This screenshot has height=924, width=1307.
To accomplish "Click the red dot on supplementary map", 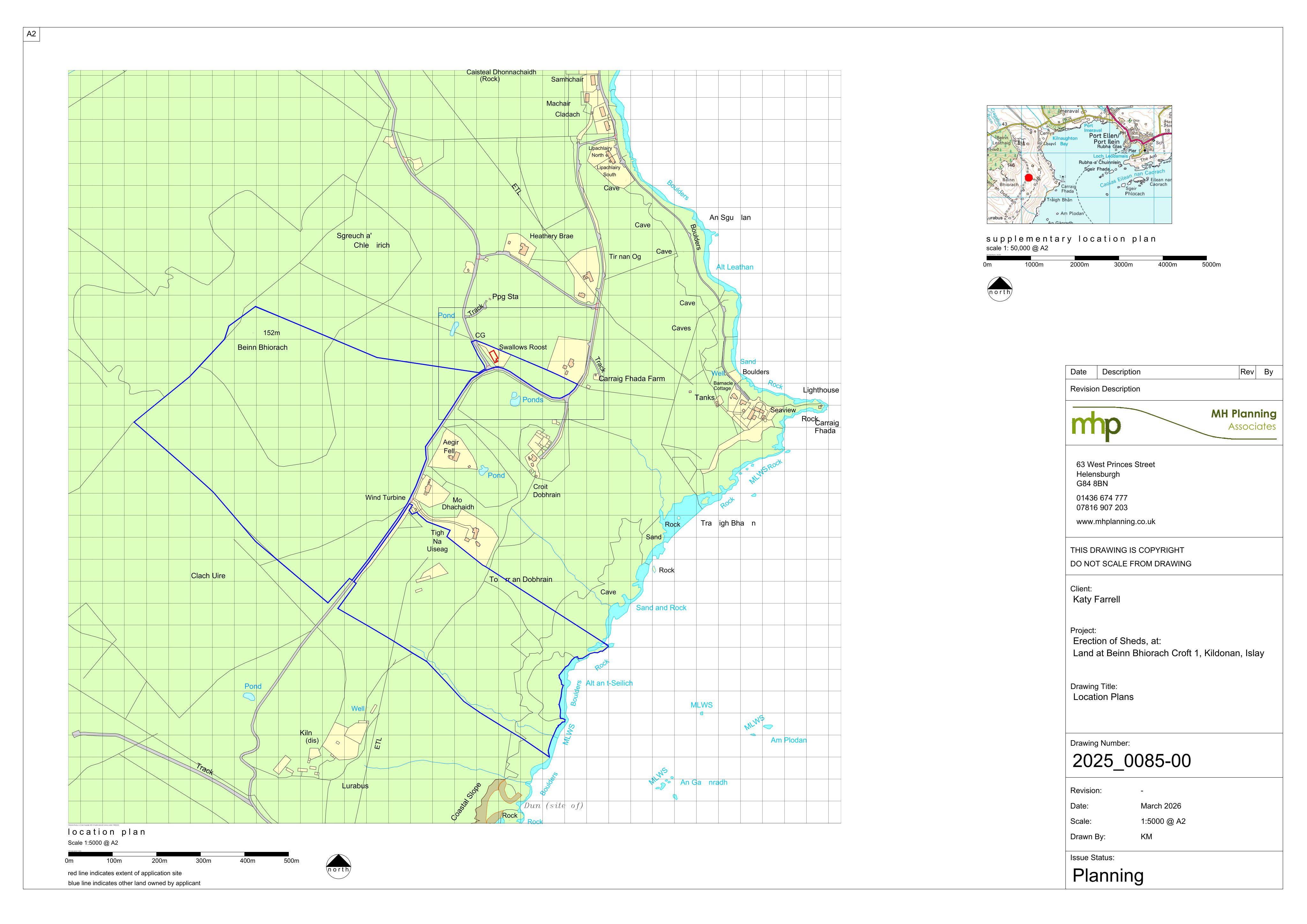I will [1029, 178].
